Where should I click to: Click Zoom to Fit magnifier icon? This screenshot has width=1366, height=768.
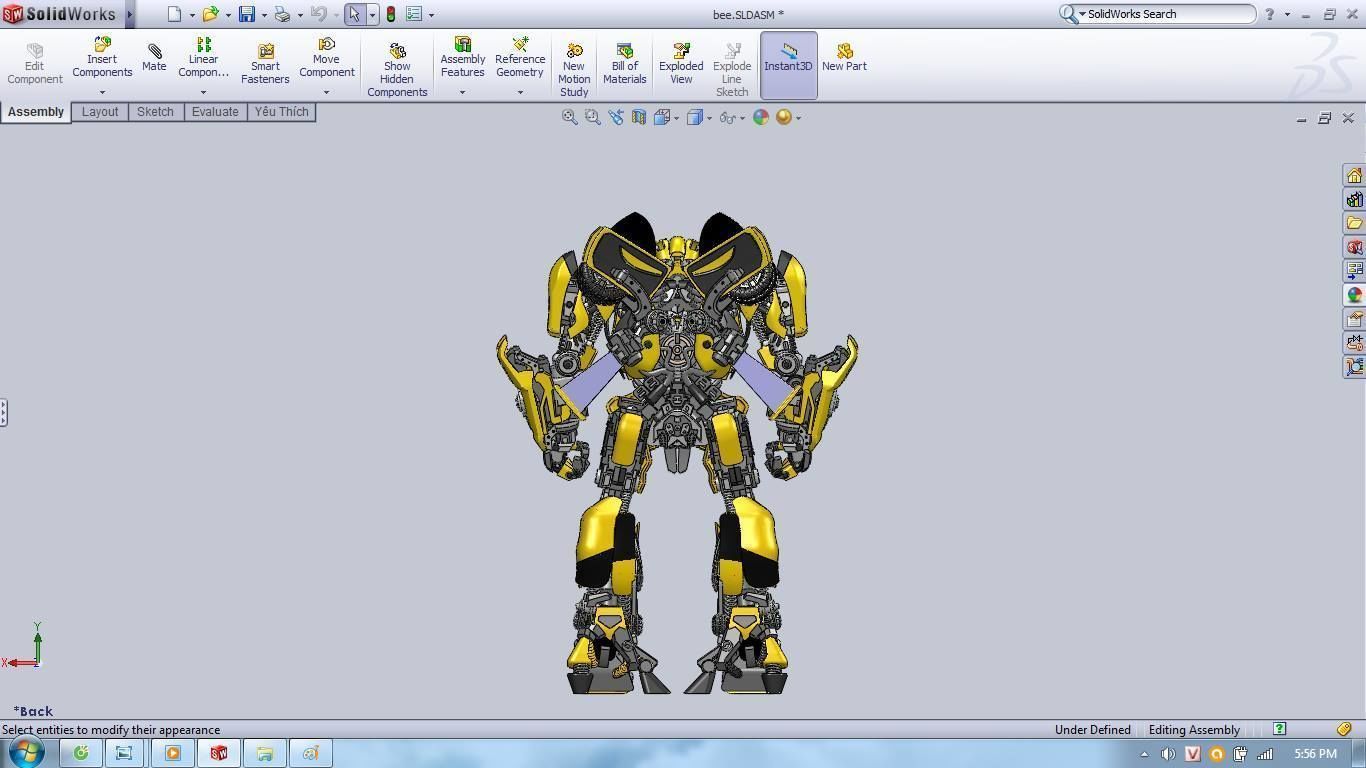click(569, 117)
